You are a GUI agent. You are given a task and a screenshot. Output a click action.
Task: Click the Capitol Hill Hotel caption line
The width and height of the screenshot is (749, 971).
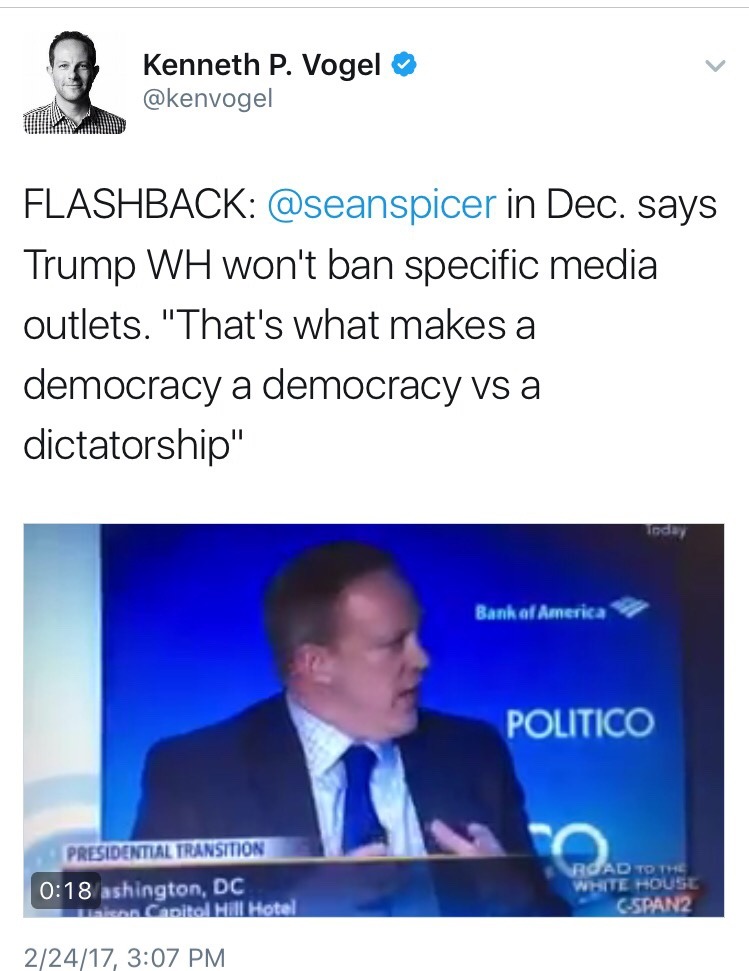point(188,908)
